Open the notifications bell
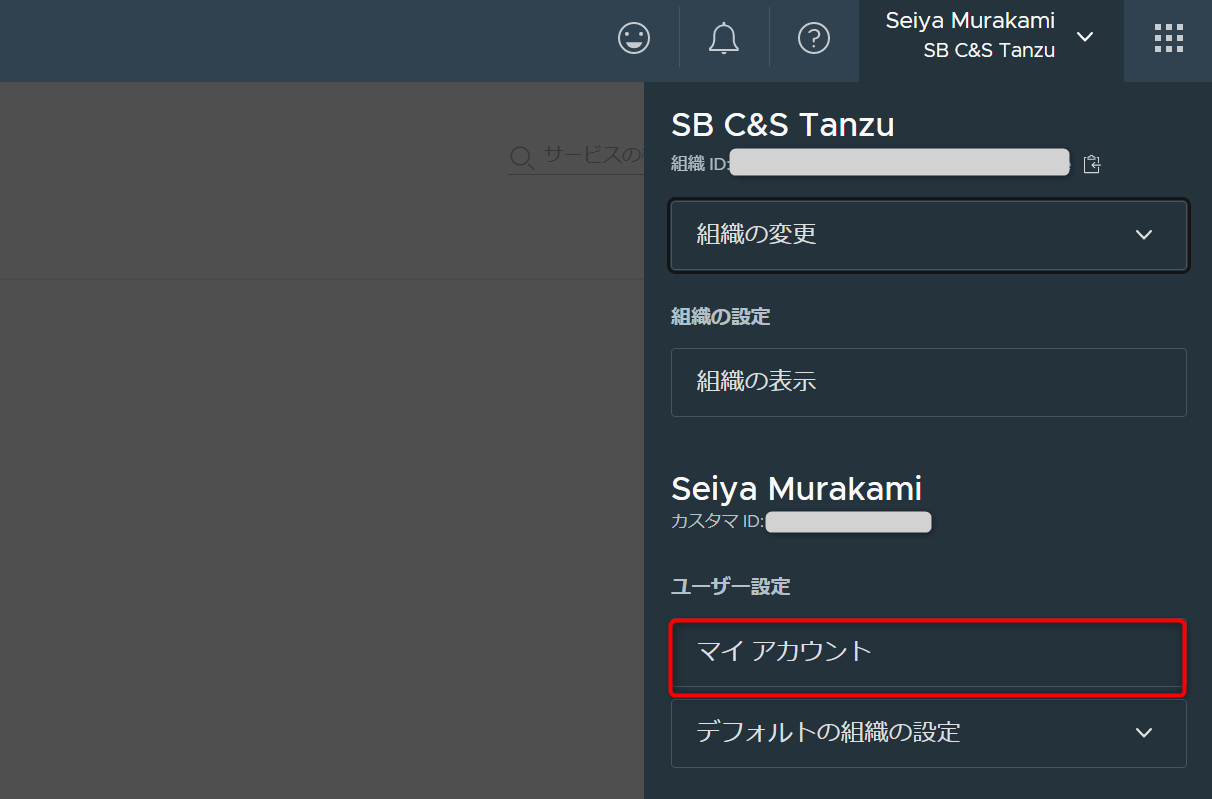Viewport: 1212px width, 799px height. pos(723,39)
